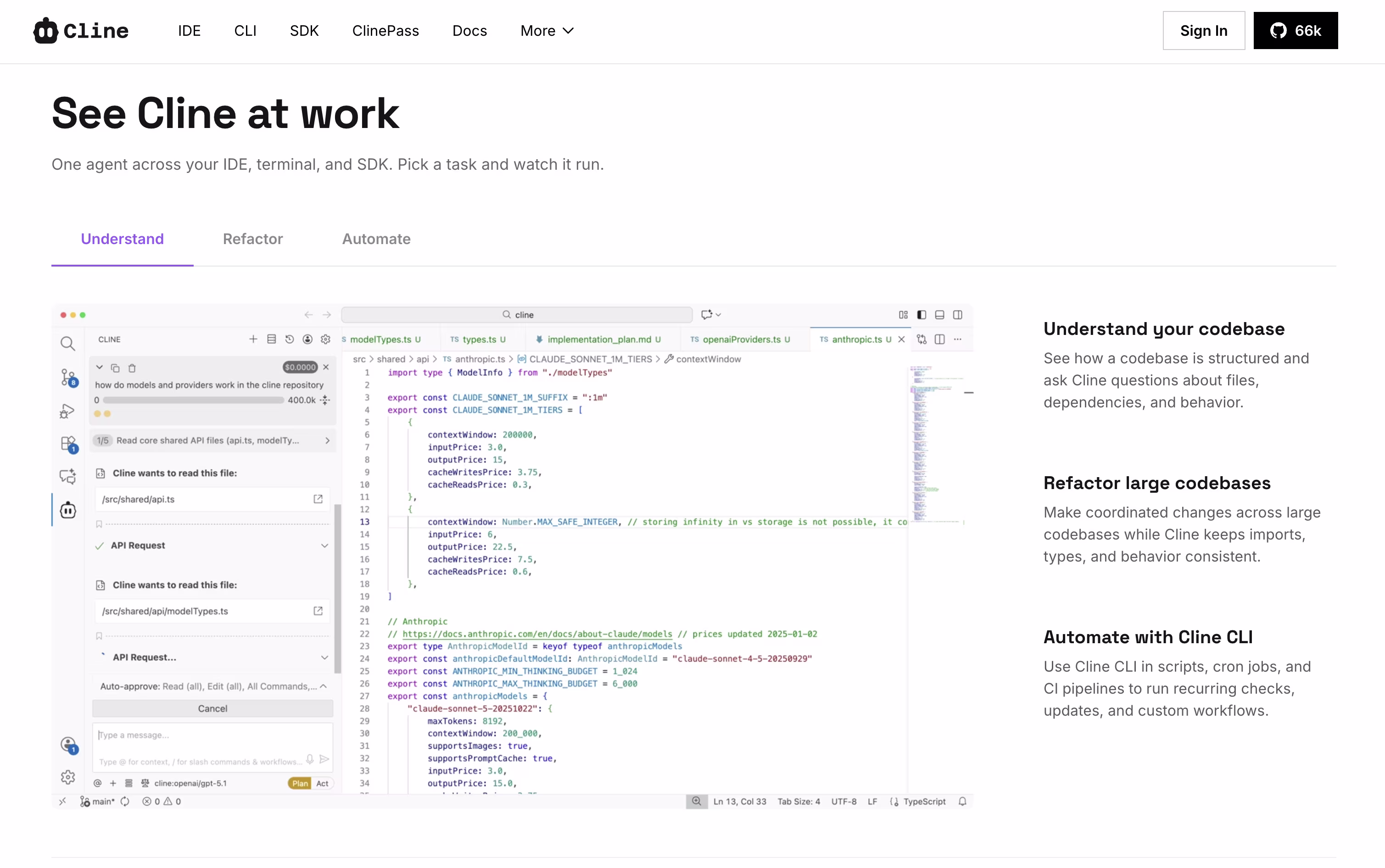The width and height of the screenshot is (1385, 868).
Task: Switch to the modelTypes.ts editor tab
Action: point(386,339)
